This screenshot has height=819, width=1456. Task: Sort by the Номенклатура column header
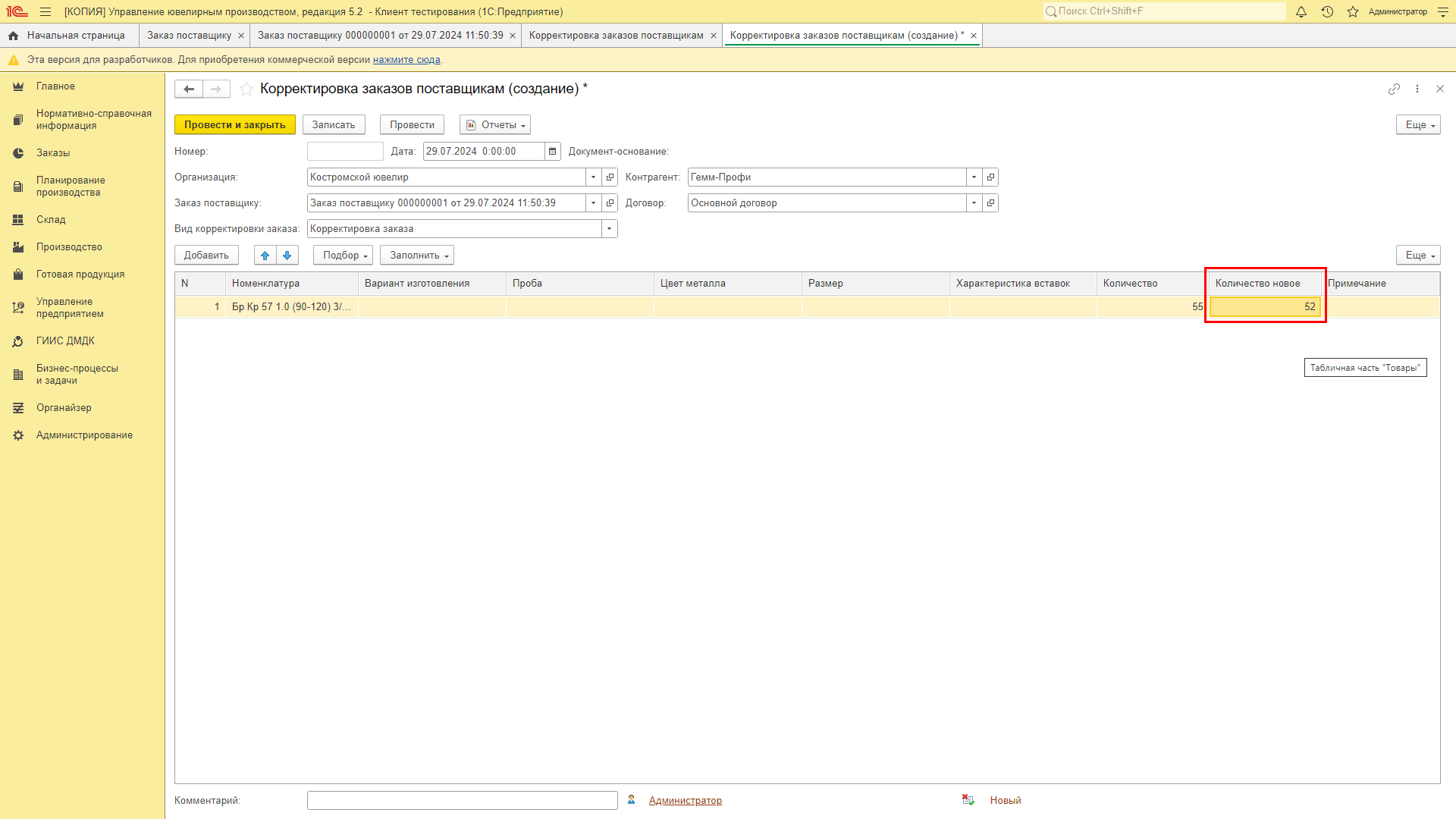(x=291, y=283)
